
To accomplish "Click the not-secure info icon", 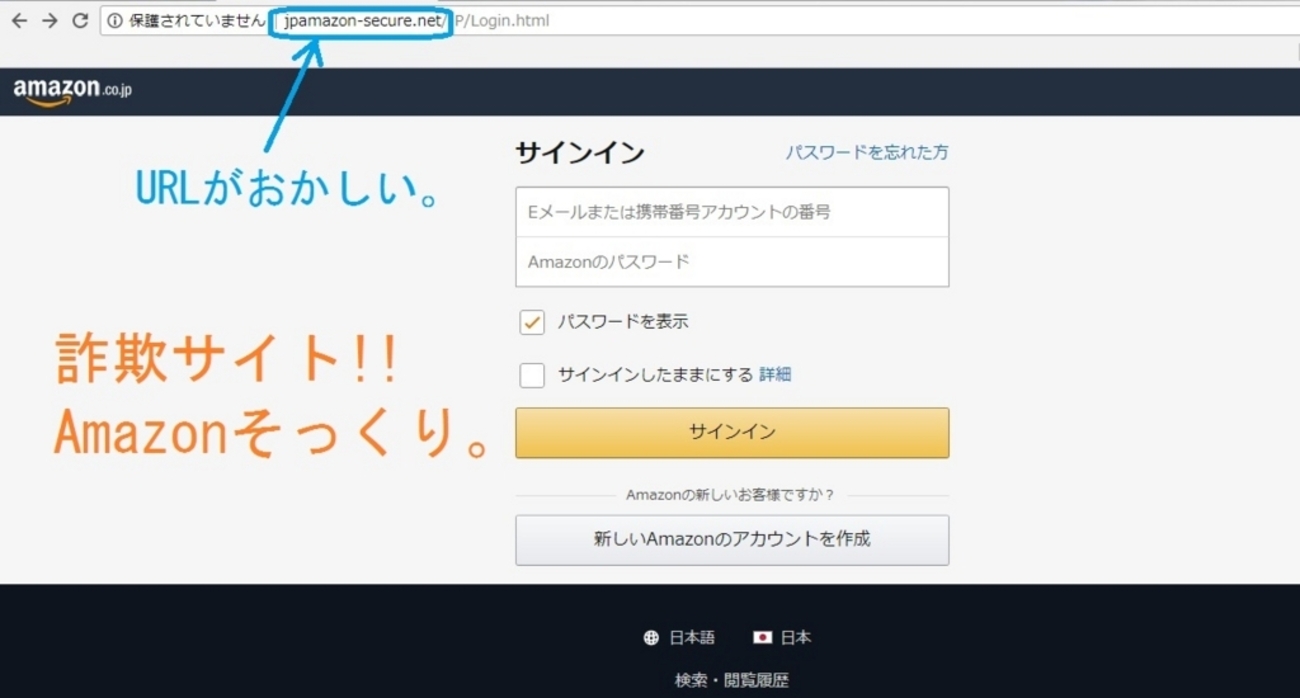I will 115,21.
